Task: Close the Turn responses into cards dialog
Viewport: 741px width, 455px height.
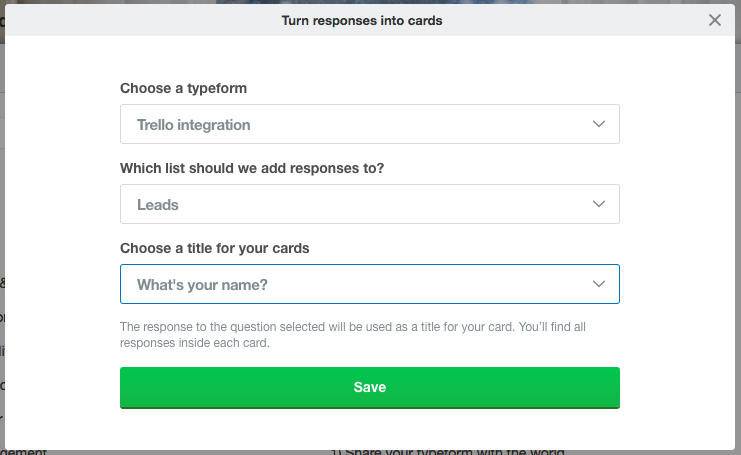Action: [715, 20]
